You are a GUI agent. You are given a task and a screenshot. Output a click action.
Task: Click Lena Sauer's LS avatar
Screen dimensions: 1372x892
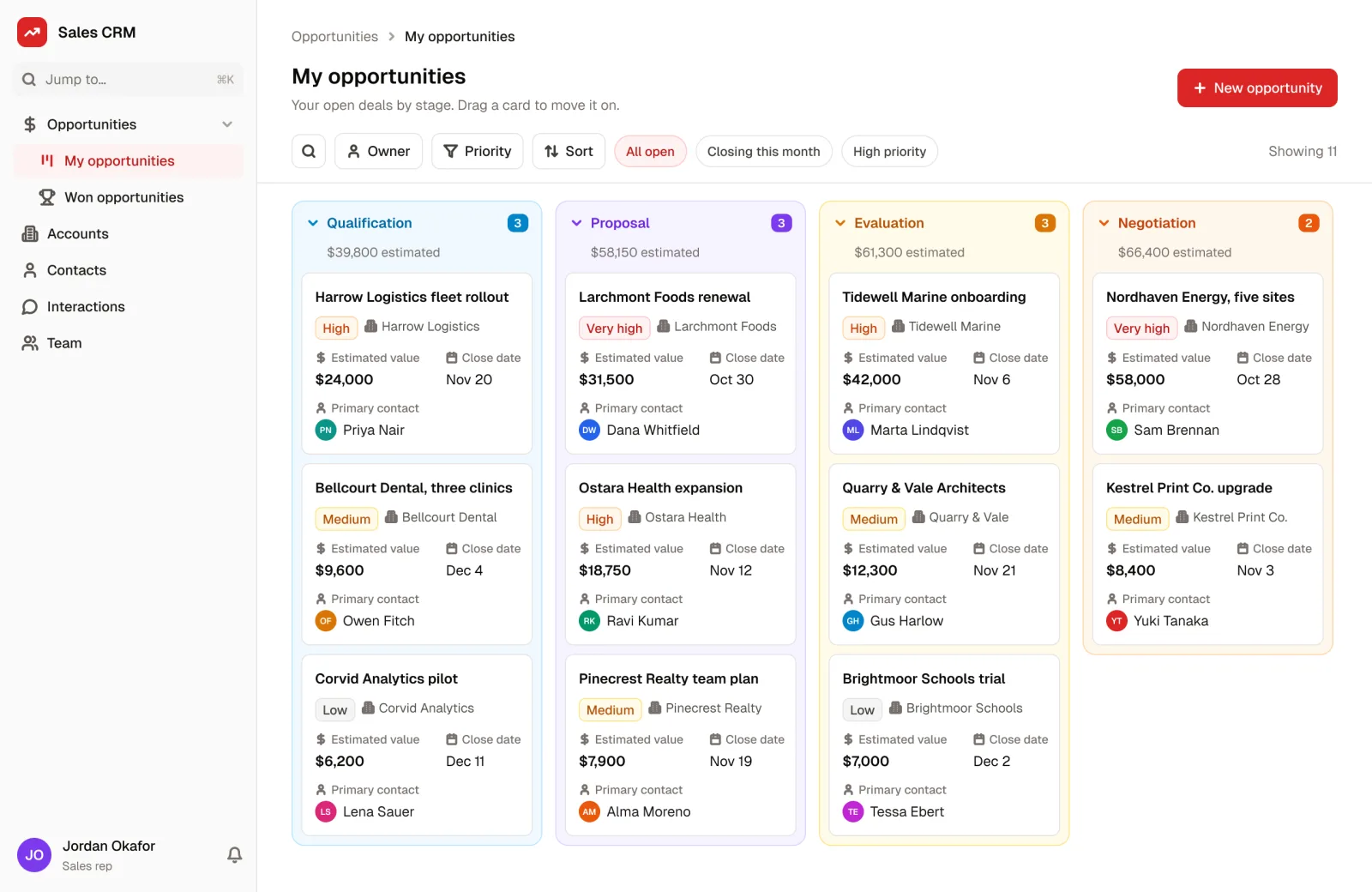click(x=326, y=811)
